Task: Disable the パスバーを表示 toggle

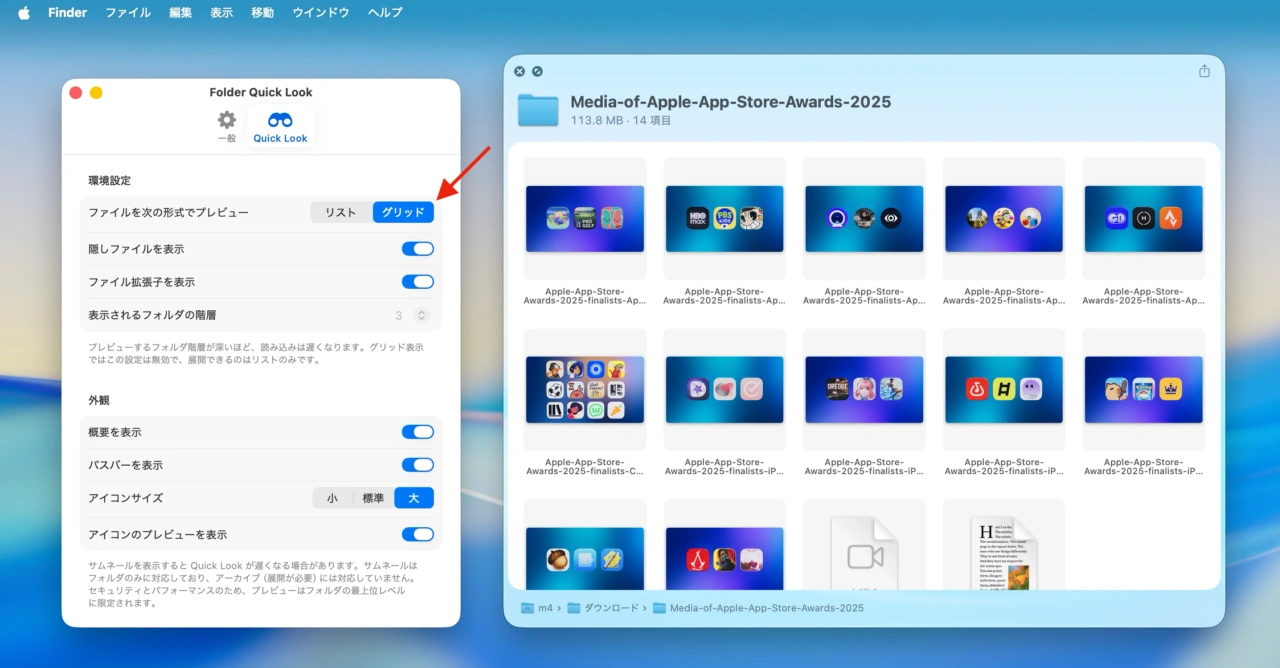Action: tap(418, 464)
